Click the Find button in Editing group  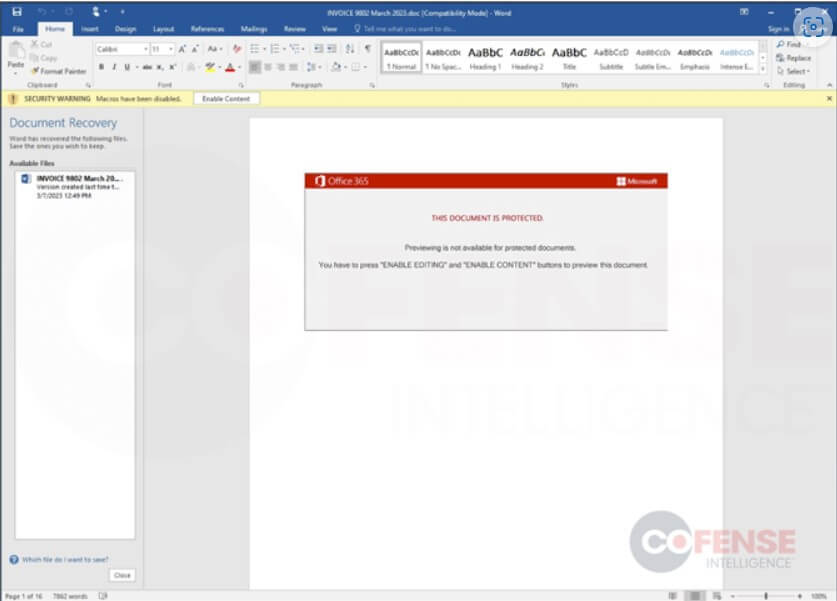coord(789,44)
